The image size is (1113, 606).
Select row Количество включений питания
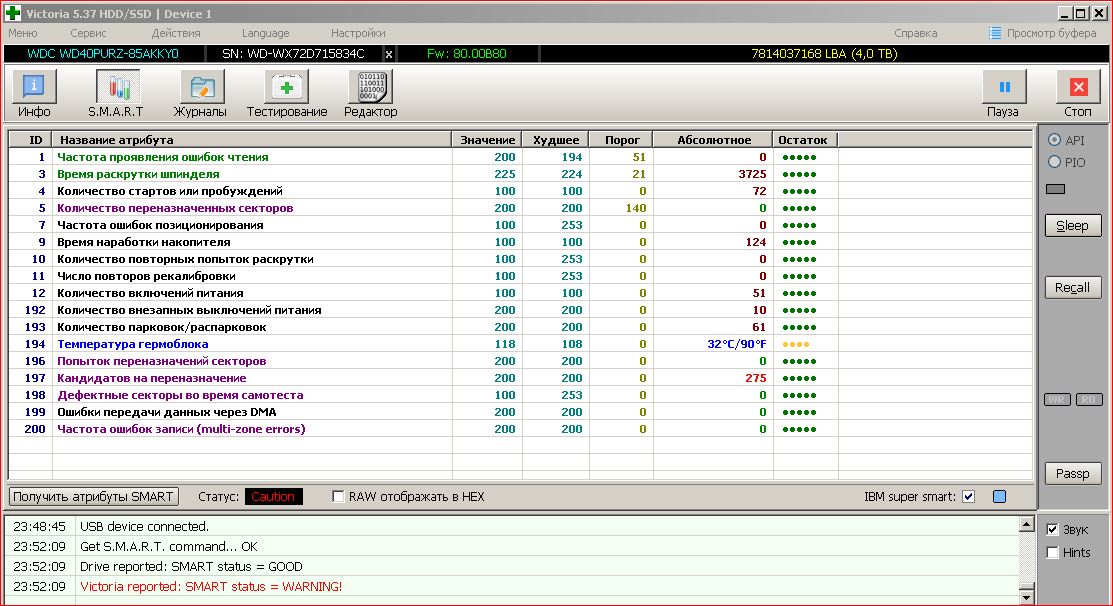(x=520, y=293)
